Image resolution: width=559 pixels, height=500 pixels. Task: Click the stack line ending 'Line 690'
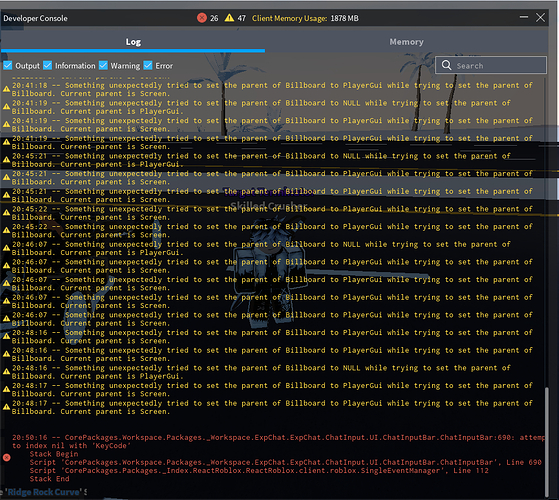(x=285, y=462)
